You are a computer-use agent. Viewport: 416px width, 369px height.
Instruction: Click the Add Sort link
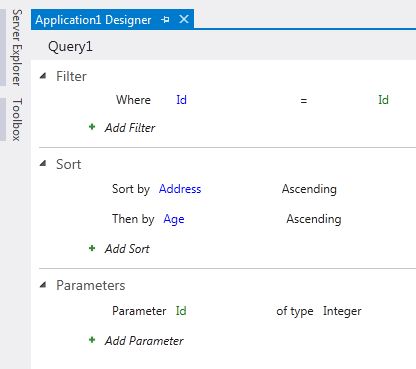[x=127, y=249]
